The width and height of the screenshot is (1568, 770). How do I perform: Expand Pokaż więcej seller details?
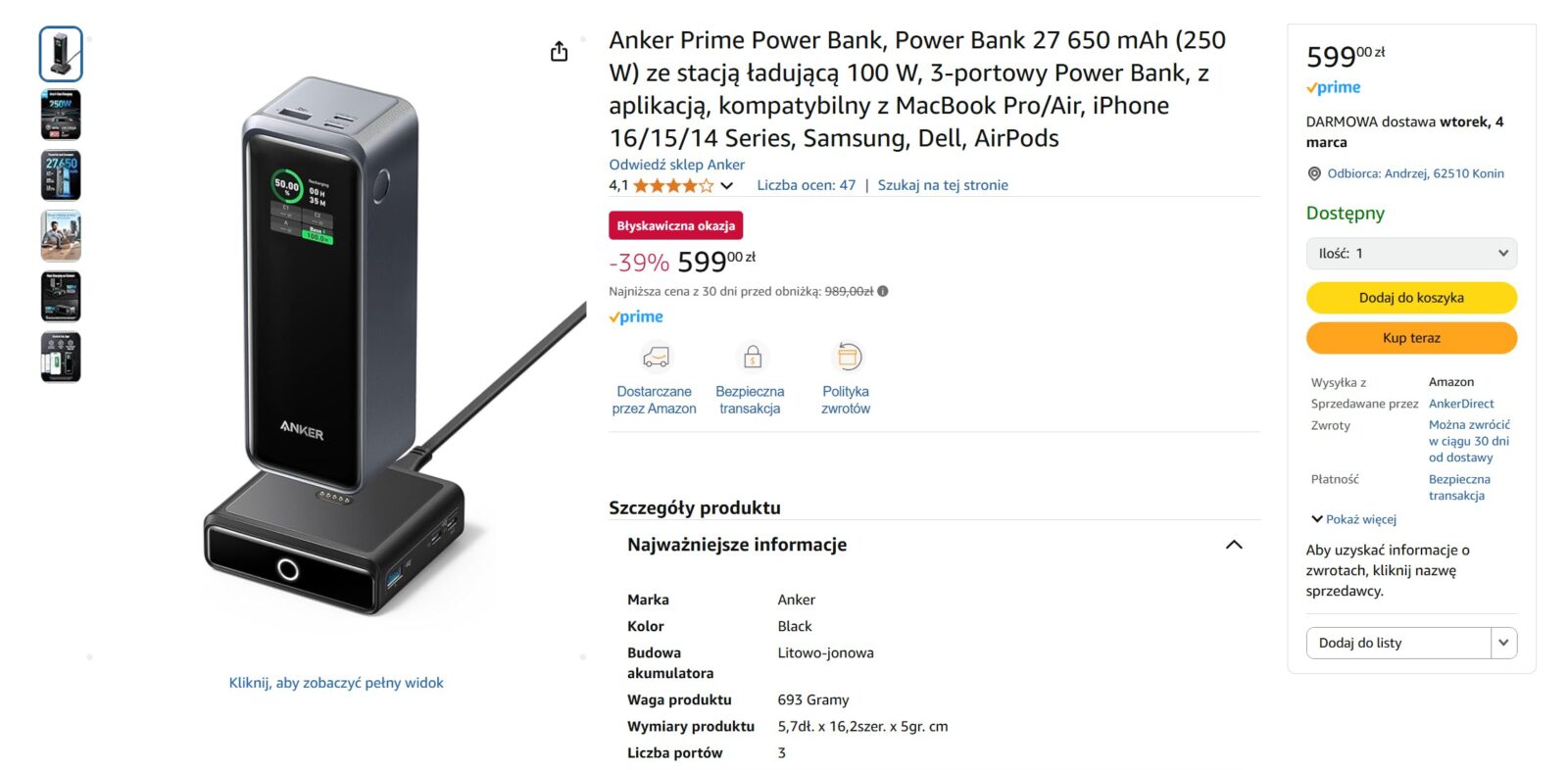1354,519
